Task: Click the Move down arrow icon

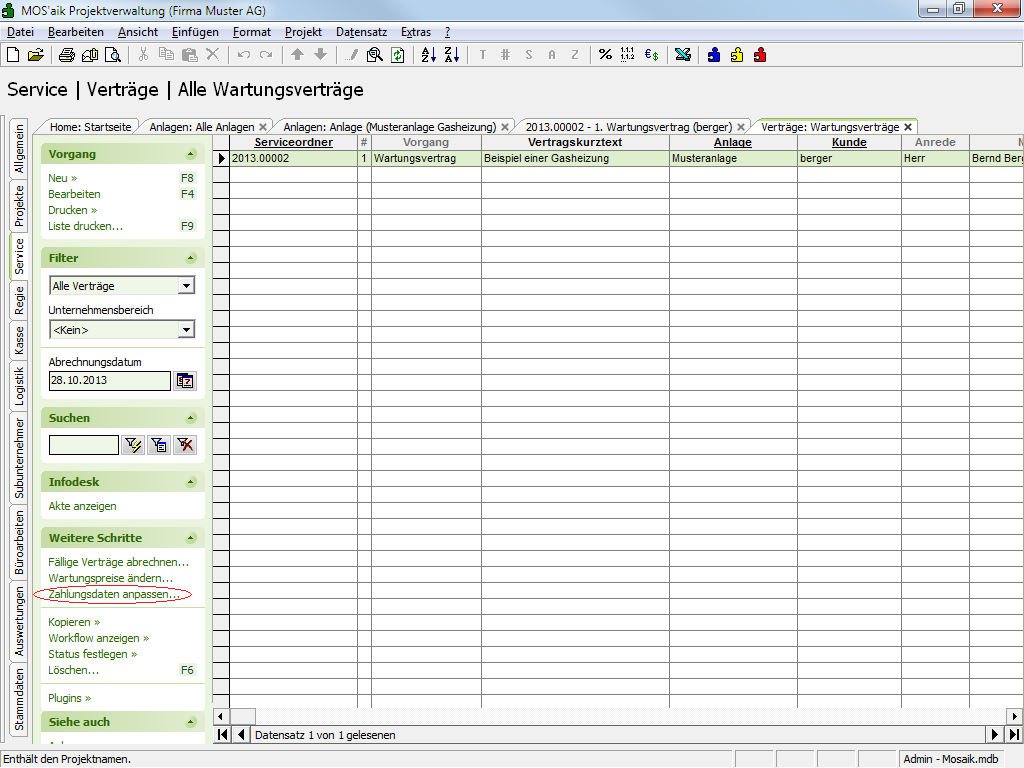Action: coord(320,55)
